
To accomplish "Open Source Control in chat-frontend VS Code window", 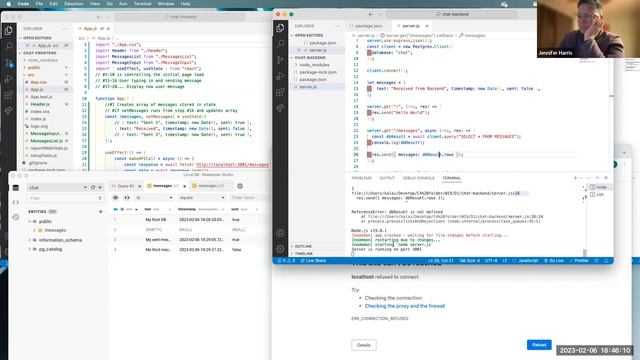I will coord(9,63).
